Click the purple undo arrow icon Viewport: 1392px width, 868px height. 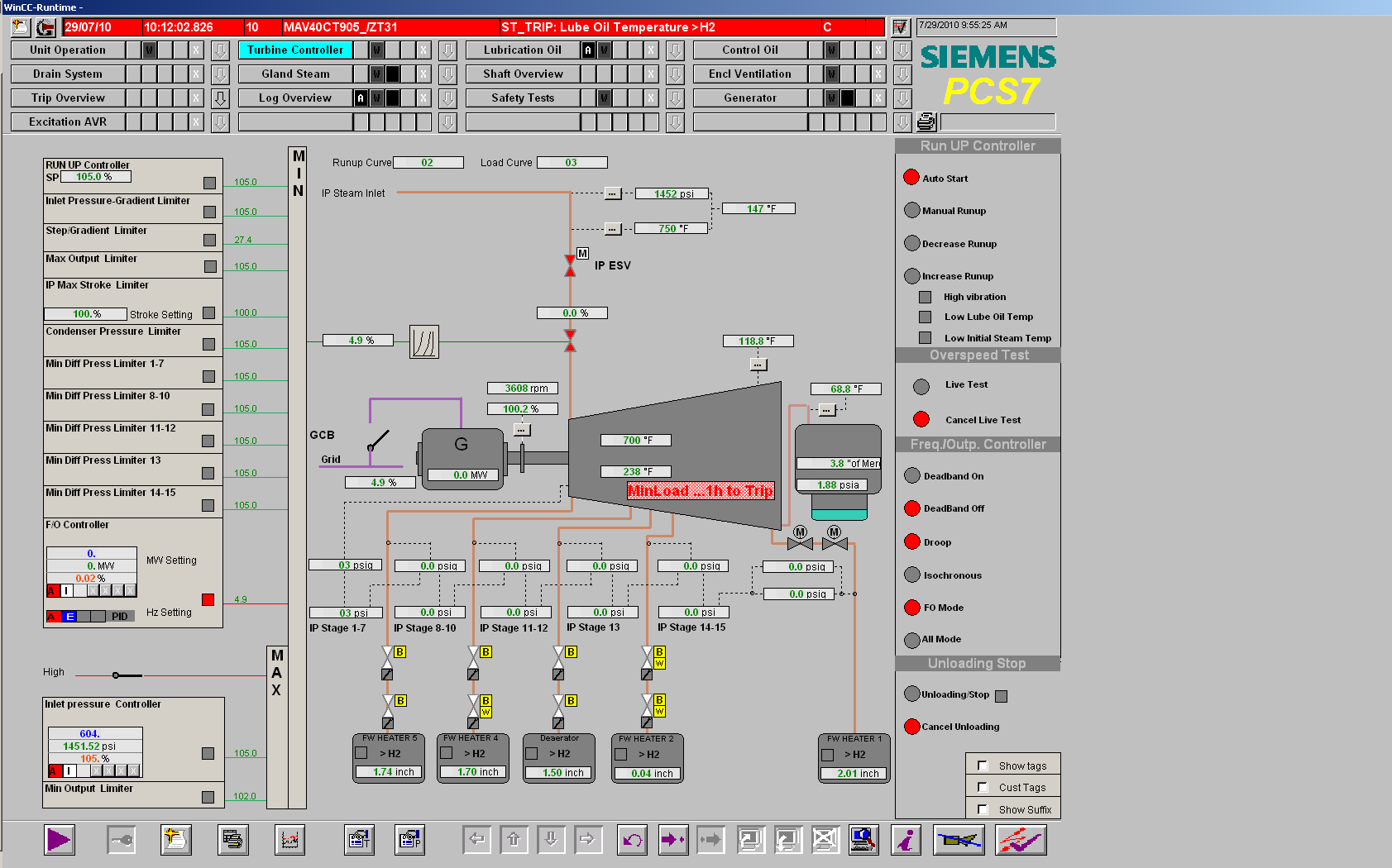[633, 840]
